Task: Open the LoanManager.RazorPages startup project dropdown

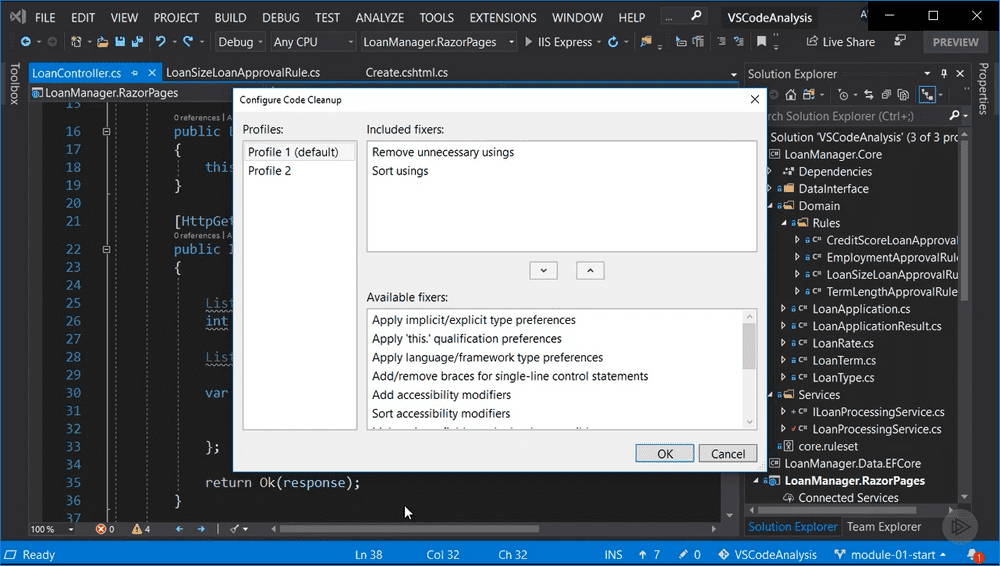Action: click(x=439, y=42)
